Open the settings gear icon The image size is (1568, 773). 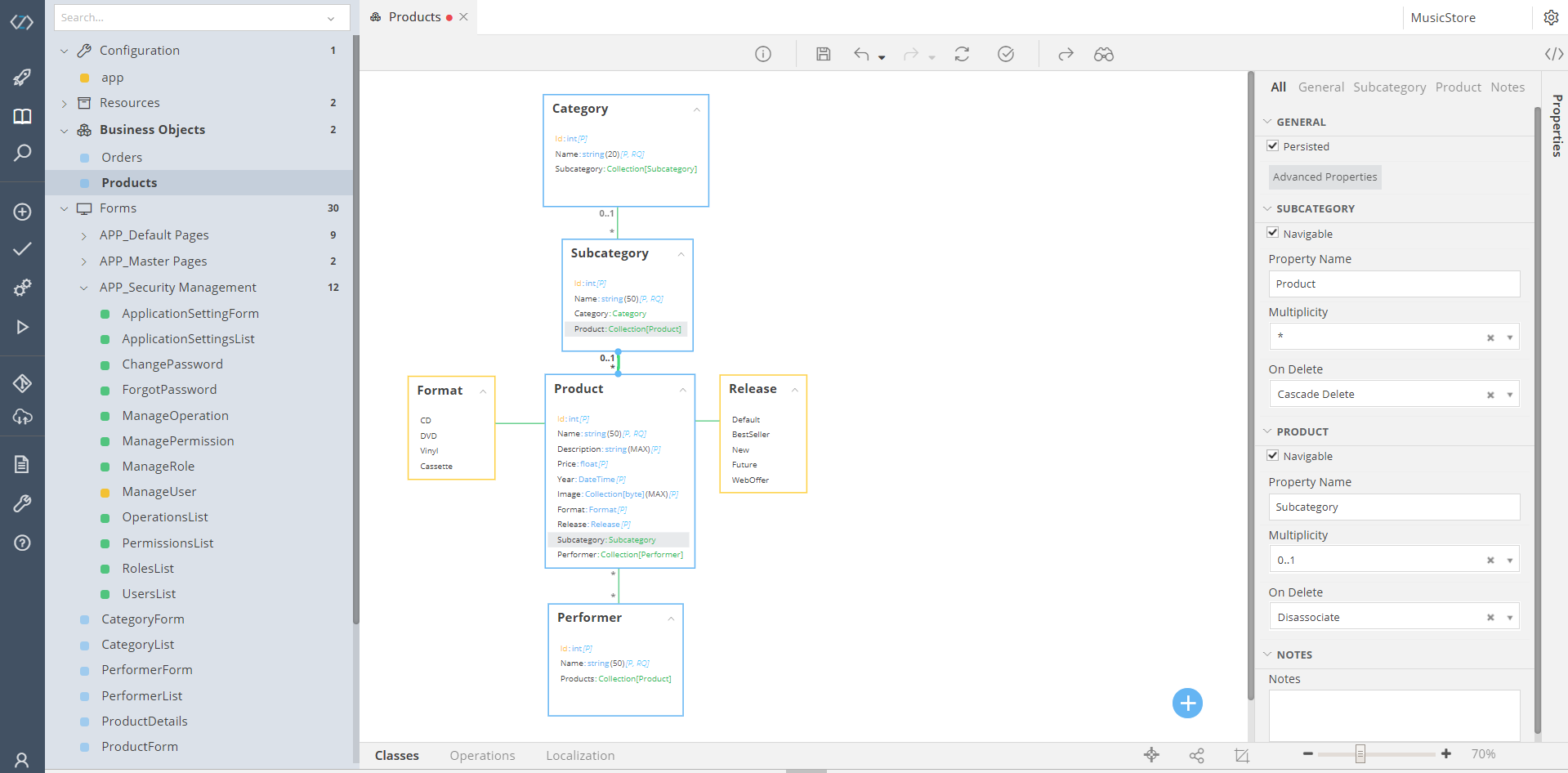(x=1551, y=17)
